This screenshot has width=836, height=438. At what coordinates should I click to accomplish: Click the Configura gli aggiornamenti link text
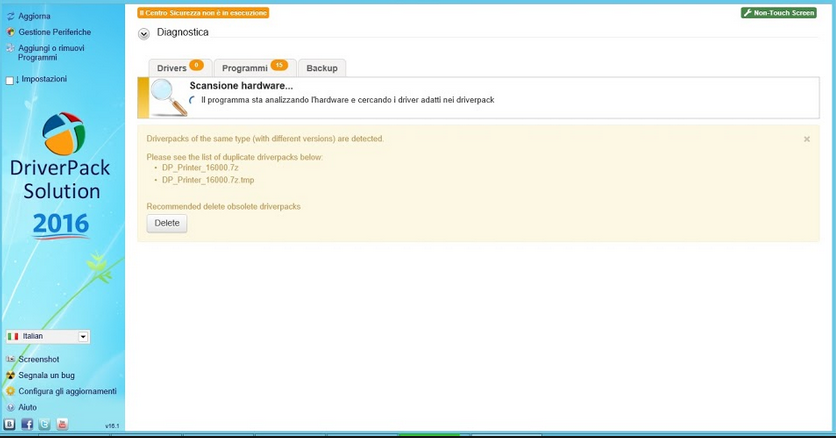(67, 391)
